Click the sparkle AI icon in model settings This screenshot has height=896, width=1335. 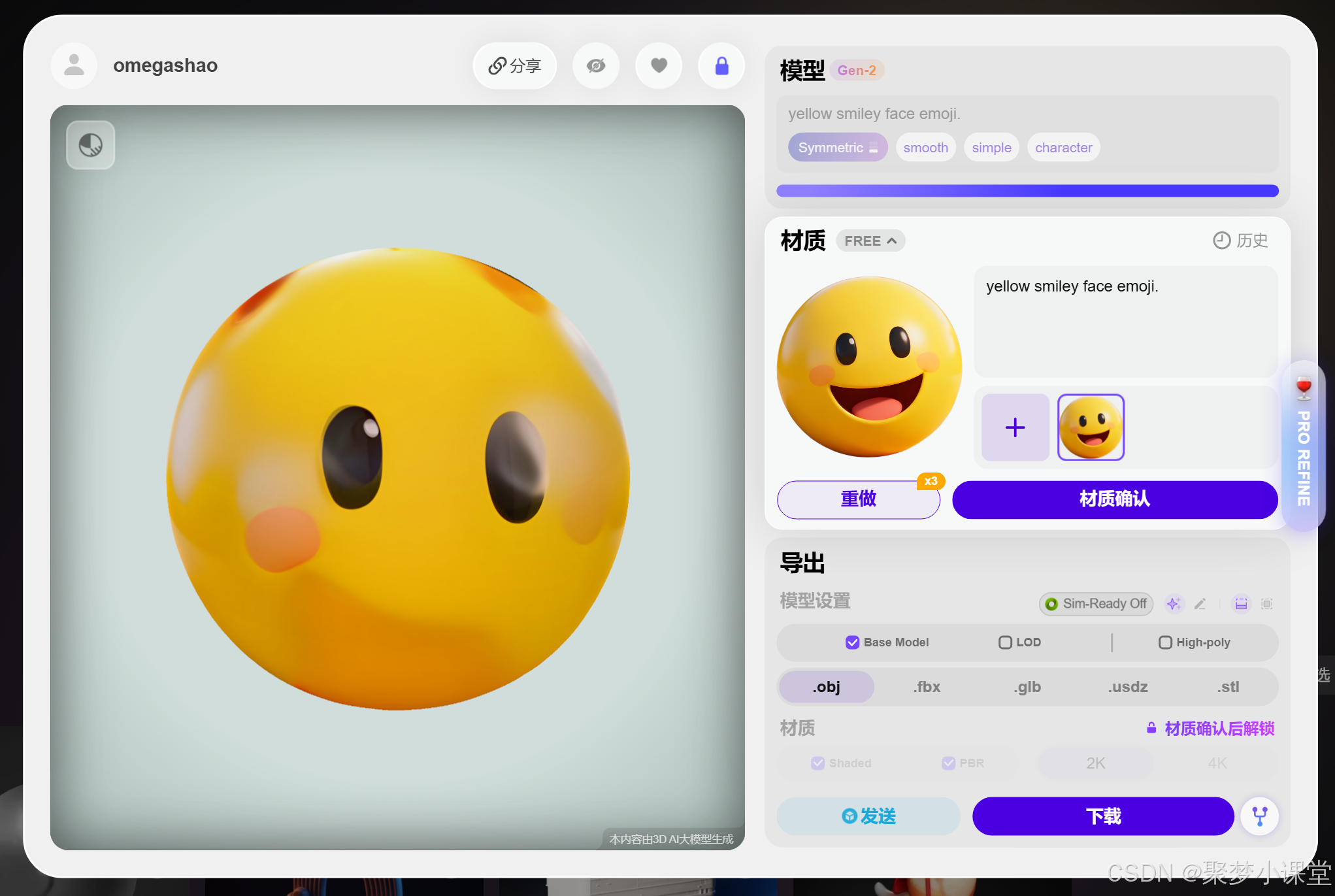(x=1174, y=604)
